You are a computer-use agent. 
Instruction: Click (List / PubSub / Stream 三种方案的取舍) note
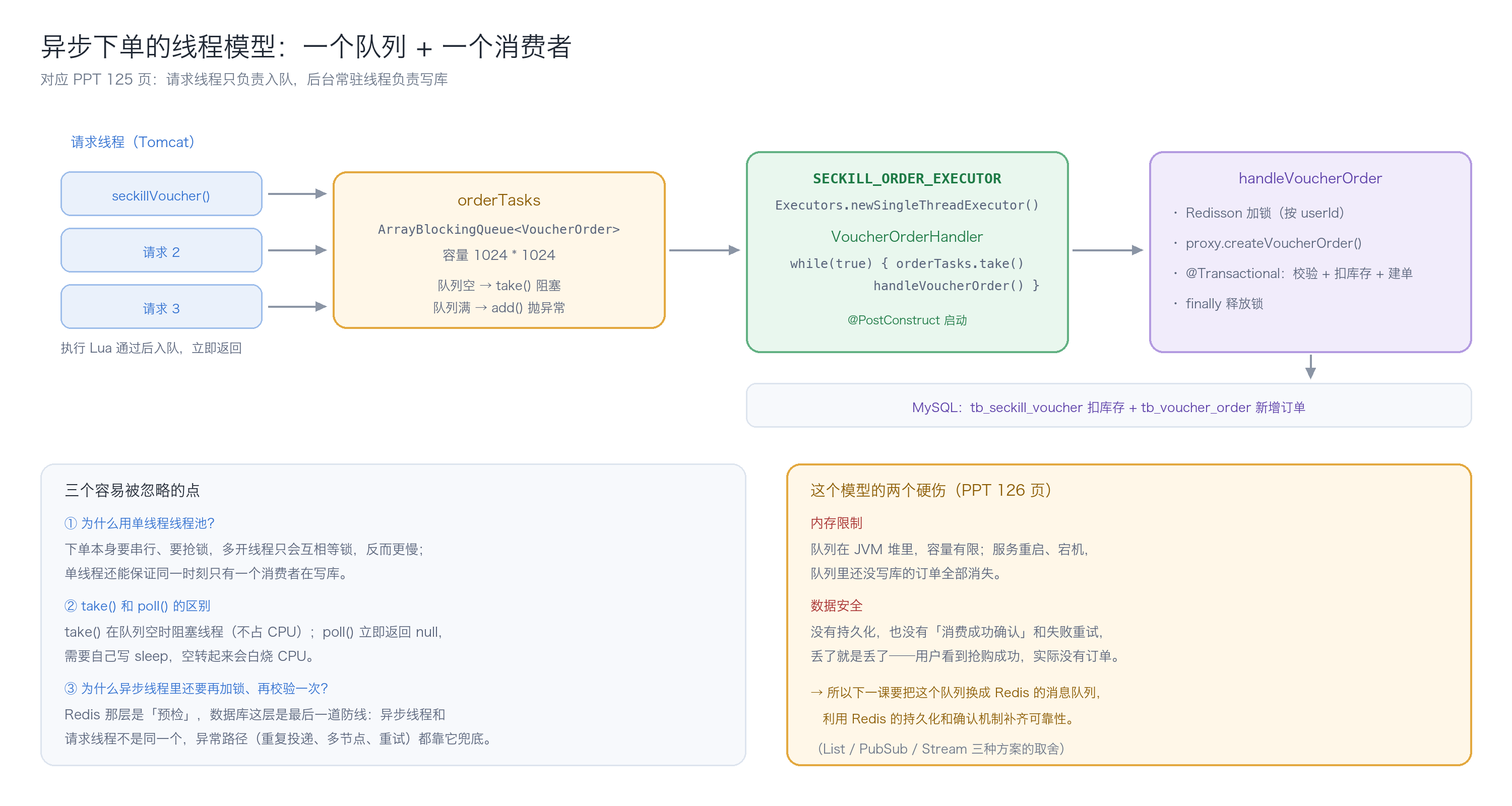(x=941, y=749)
